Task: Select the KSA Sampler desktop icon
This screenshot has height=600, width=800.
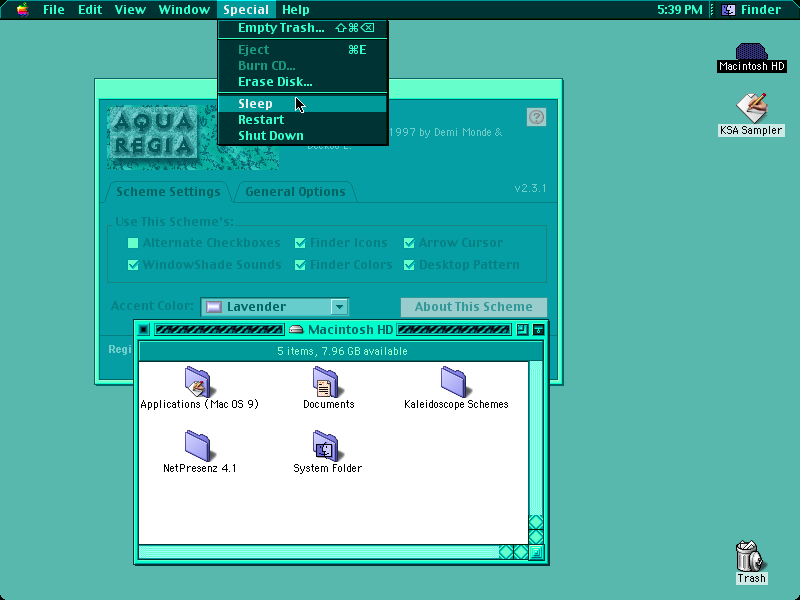Action: tap(751, 107)
